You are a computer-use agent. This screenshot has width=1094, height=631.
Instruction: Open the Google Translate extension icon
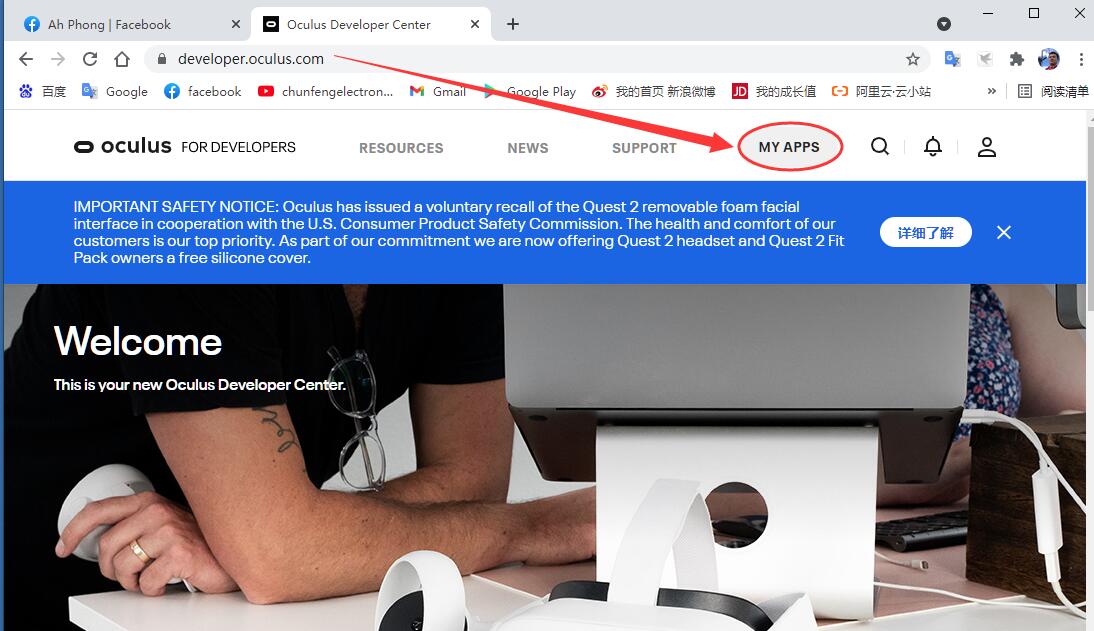click(952, 59)
